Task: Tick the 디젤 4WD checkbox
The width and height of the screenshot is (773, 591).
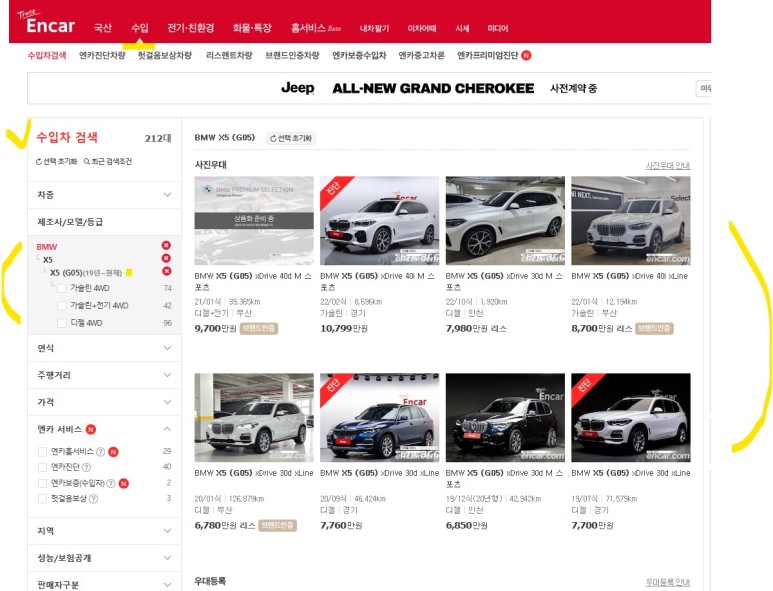Action: click(x=62, y=323)
